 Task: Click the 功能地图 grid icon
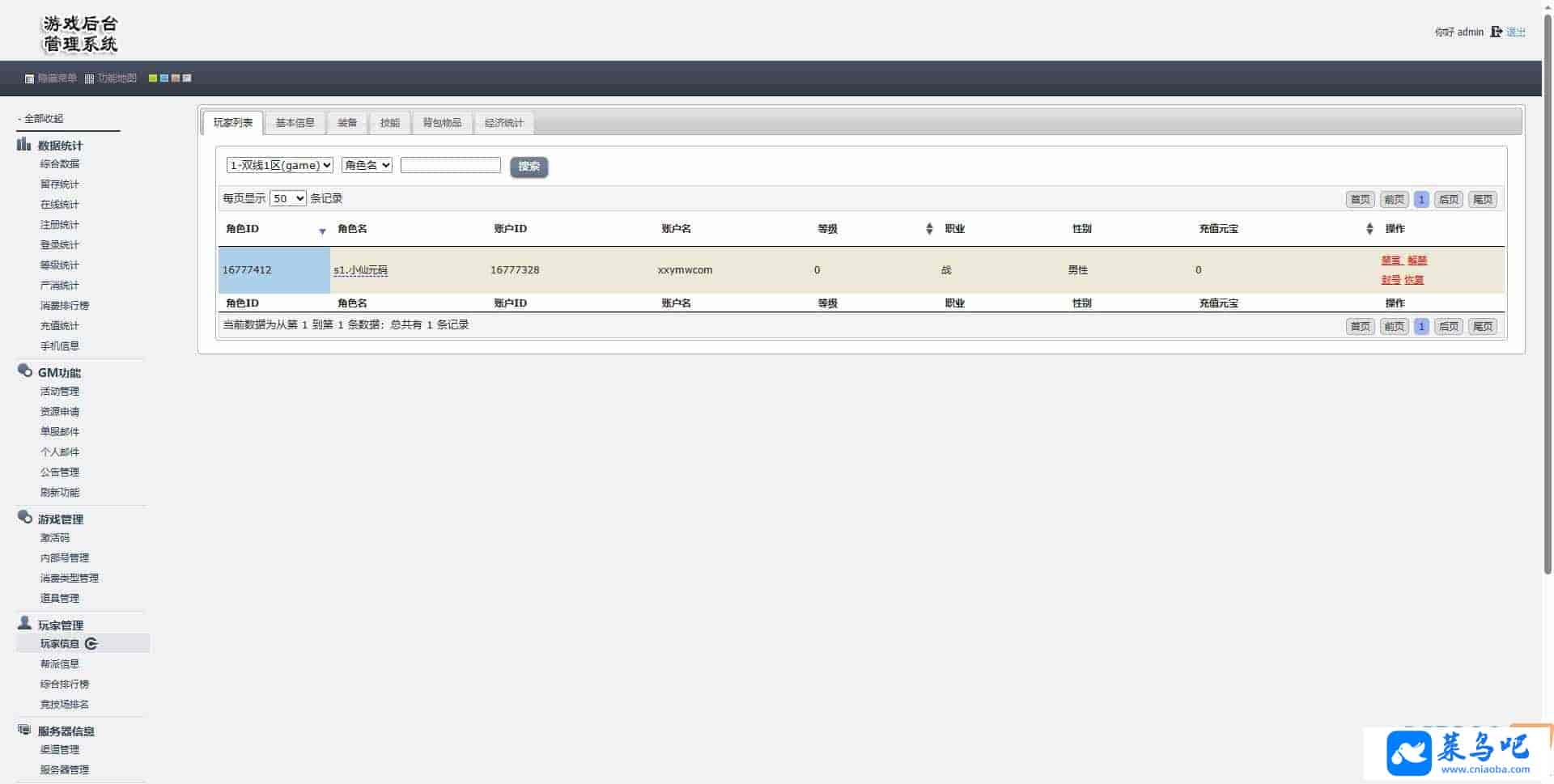pos(89,78)
